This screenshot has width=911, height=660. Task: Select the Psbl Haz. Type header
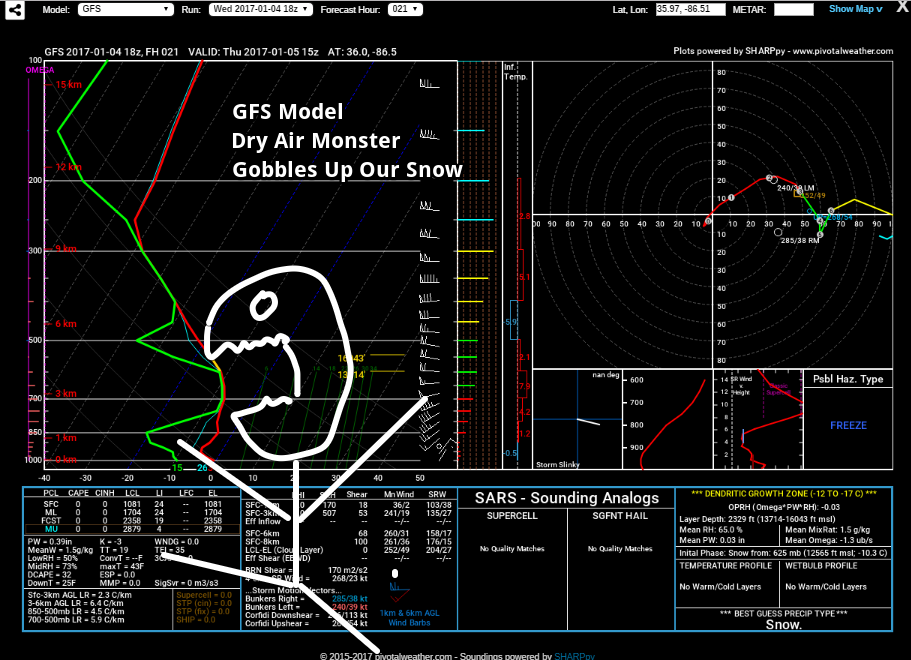[848, 379]
